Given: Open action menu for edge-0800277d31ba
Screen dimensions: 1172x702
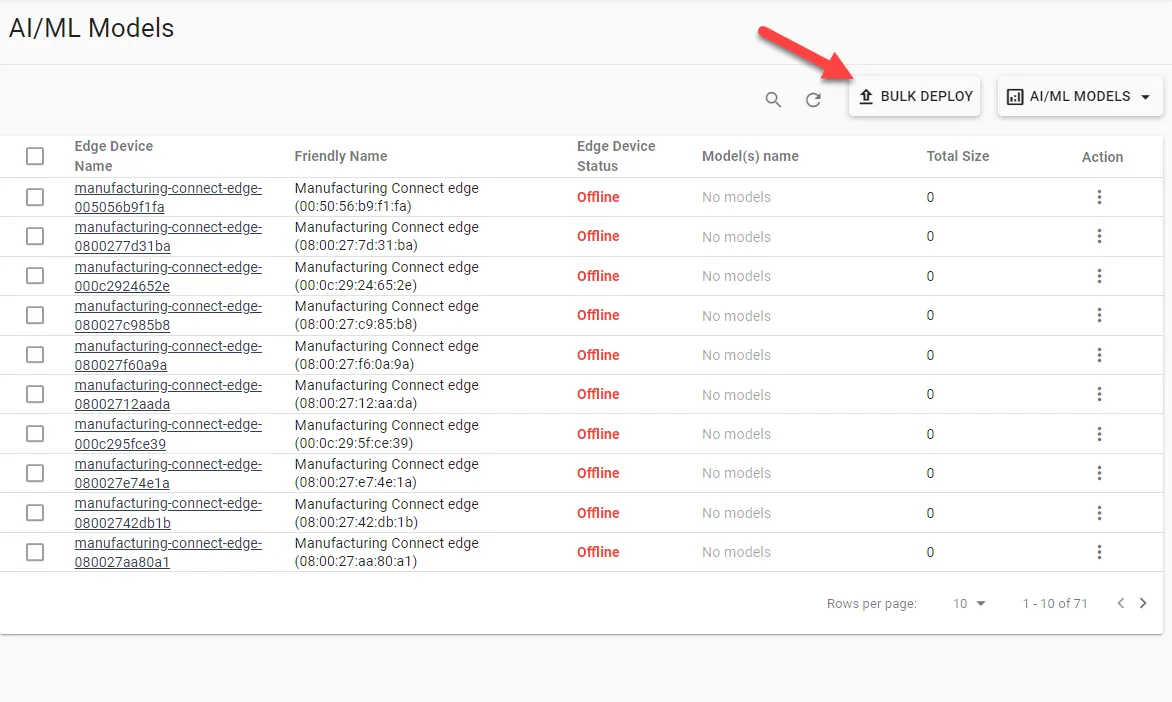Looking at the screenshot, I should point(1099,236).
